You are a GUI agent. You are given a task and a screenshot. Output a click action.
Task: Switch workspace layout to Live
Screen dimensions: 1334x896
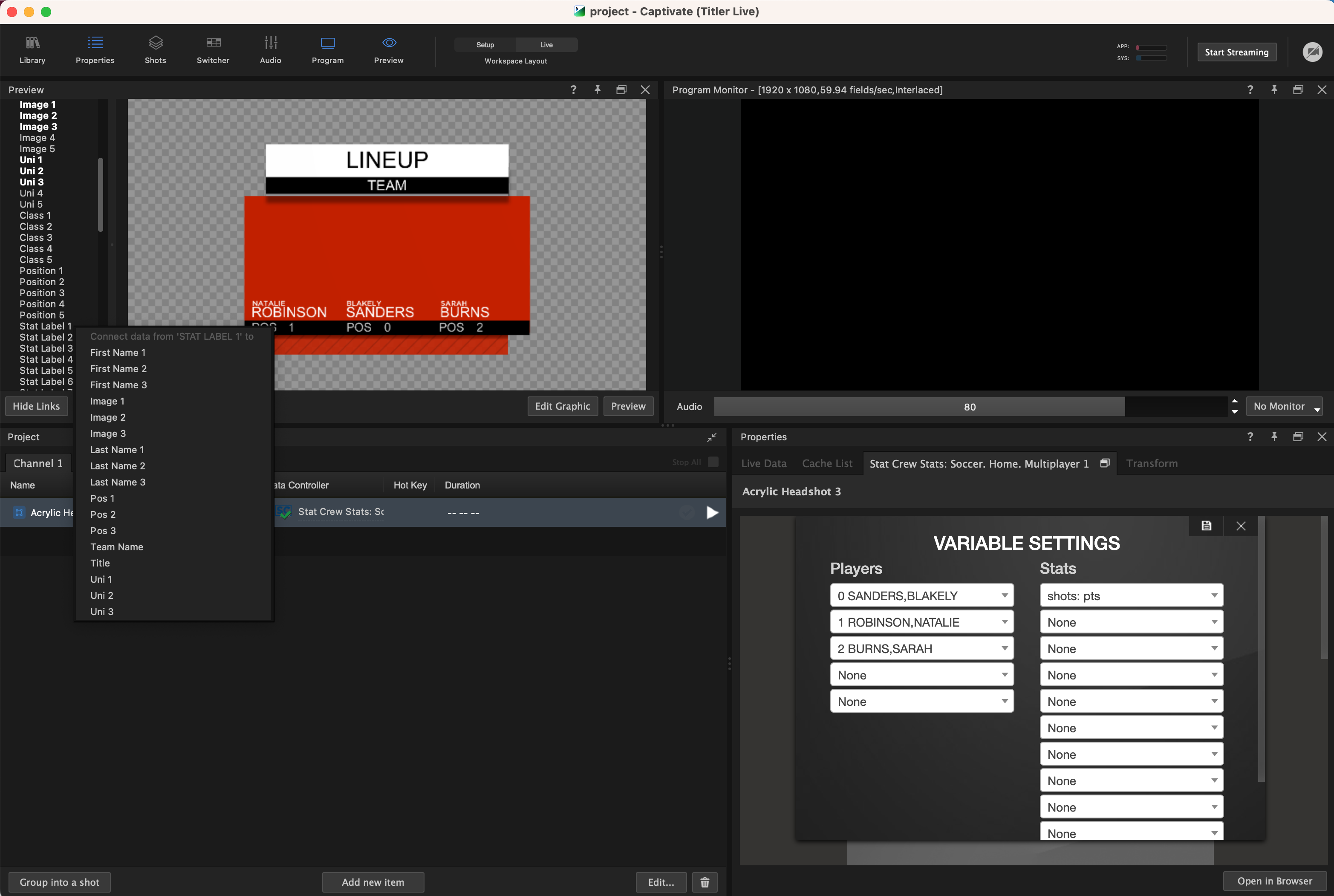tap(546, 45)
